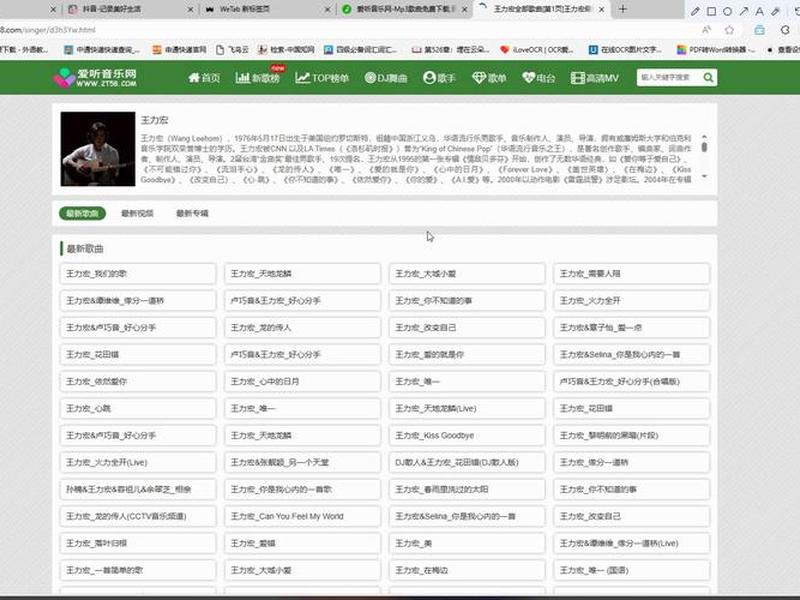The height and width of the screenshot is (600, 800).
Task: Select the arrow annotation tool
Action: click(743, 11)
